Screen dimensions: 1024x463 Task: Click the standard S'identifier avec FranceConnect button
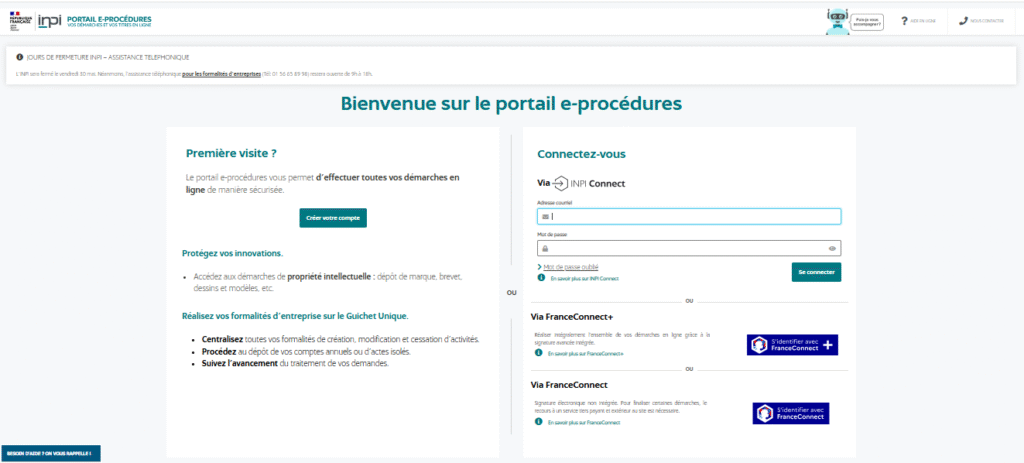pyautogui.click(x=790, y=413)
